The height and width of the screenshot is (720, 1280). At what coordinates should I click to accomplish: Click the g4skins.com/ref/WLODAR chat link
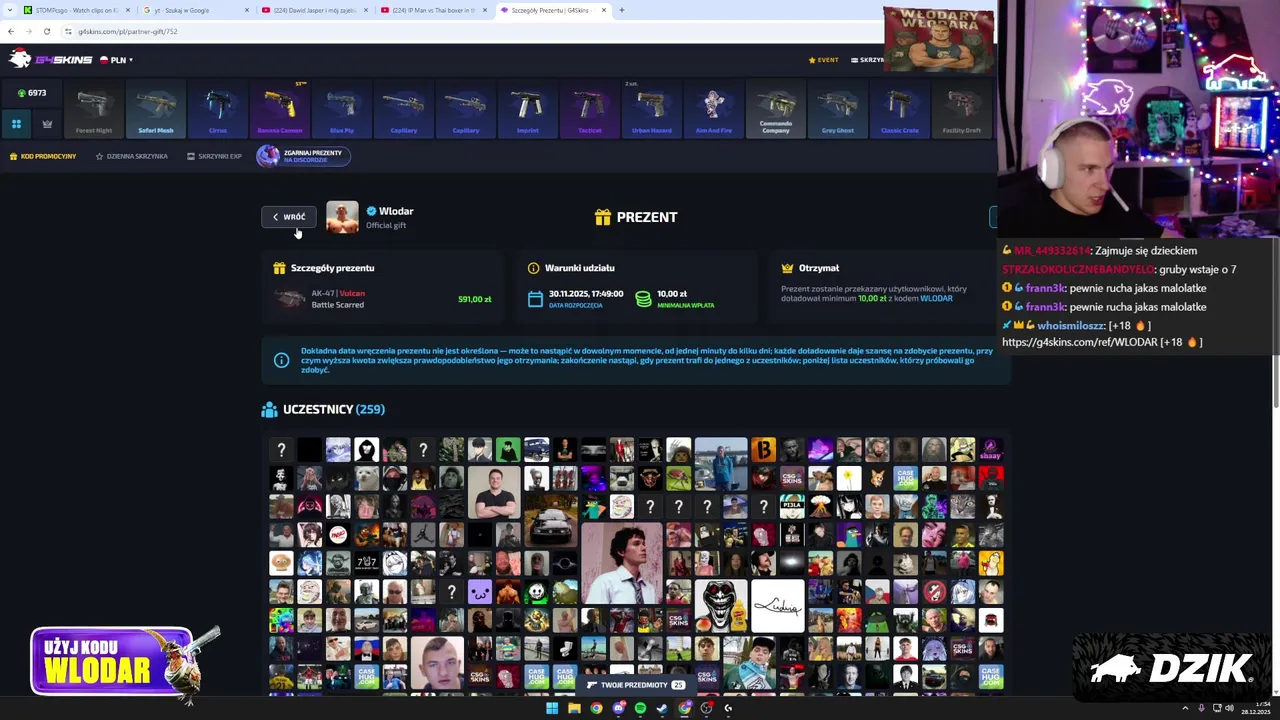pos(1079,342)
